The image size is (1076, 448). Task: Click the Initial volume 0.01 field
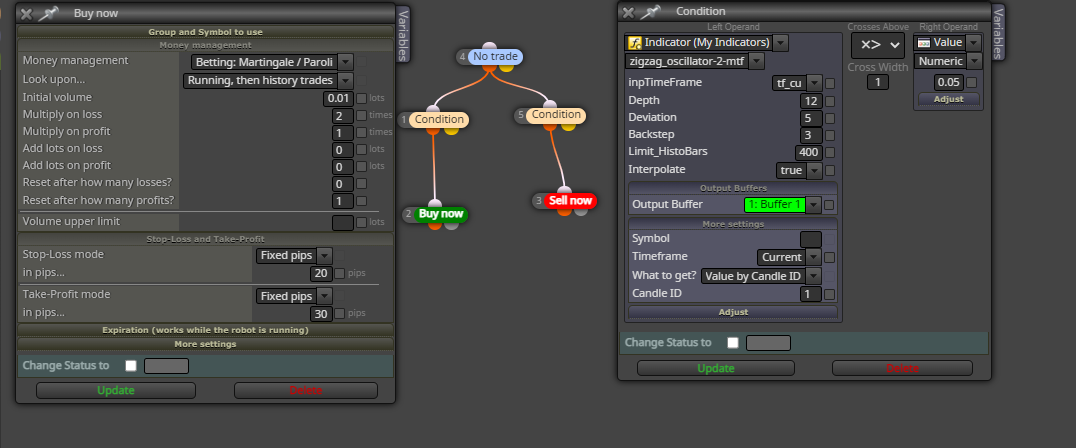(x=339, y=98)
